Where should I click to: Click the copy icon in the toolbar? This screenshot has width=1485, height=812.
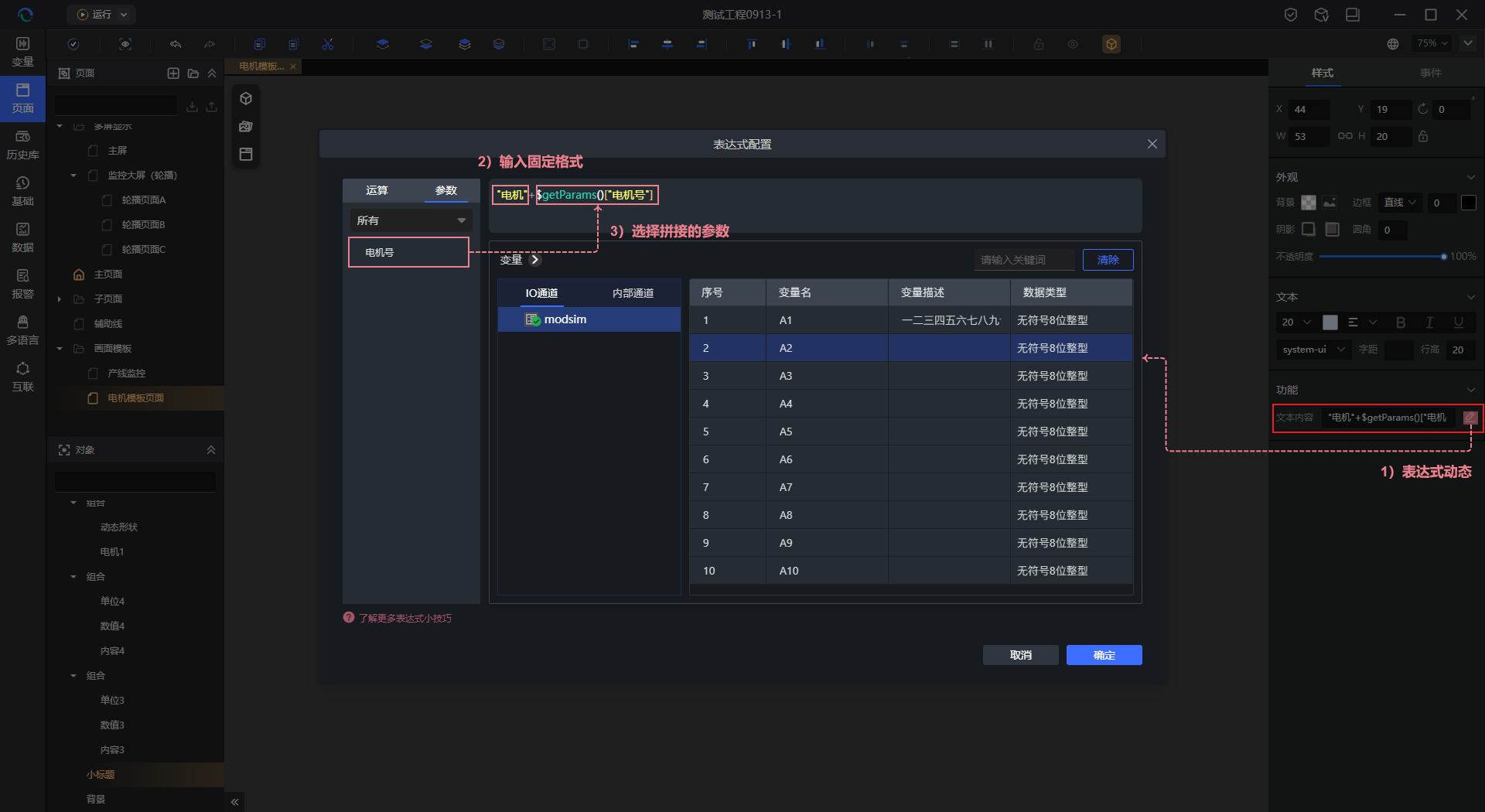point(260,44)
